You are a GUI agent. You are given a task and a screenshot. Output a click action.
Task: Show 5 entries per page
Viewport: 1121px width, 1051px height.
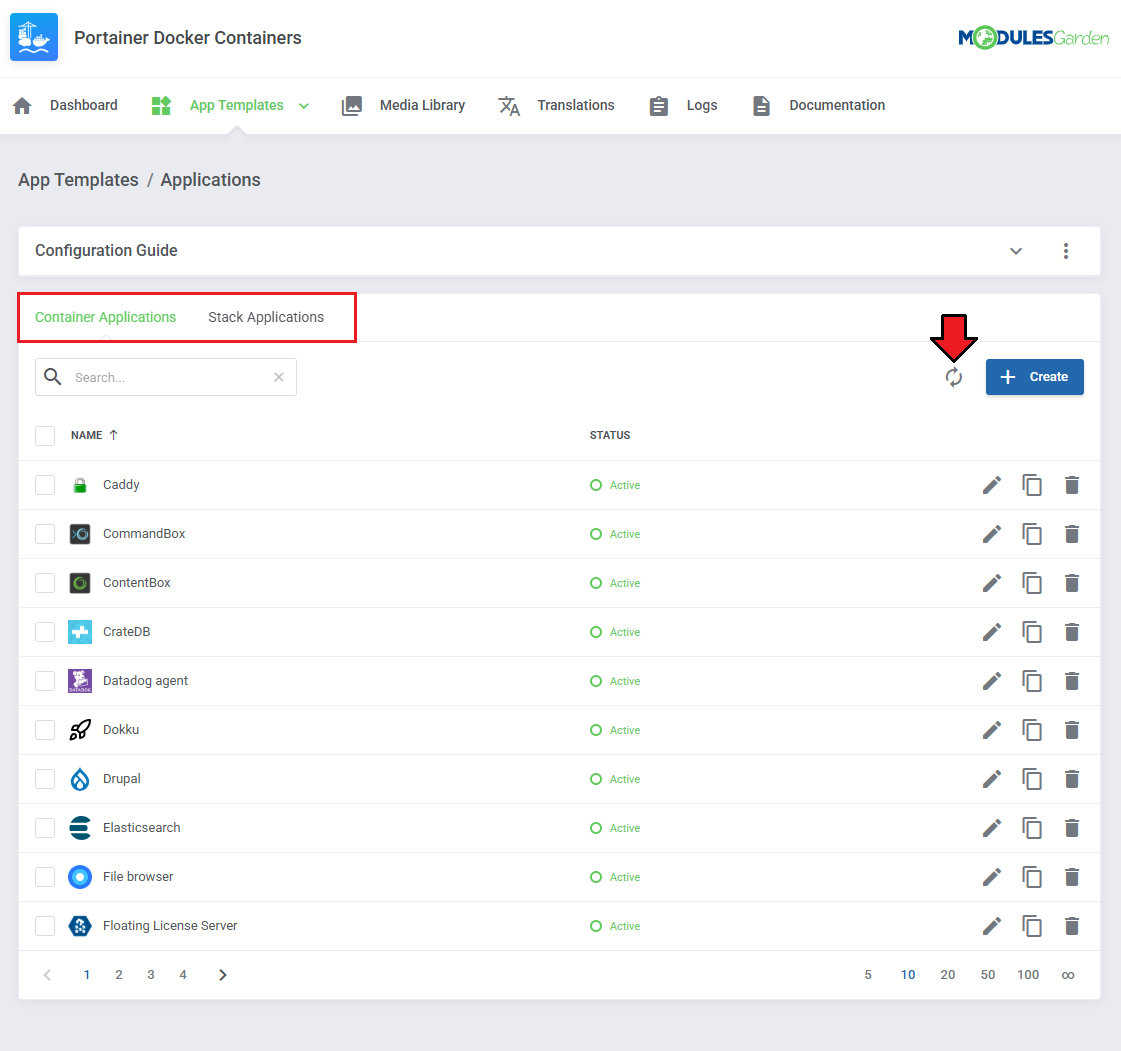click(868, 974)
